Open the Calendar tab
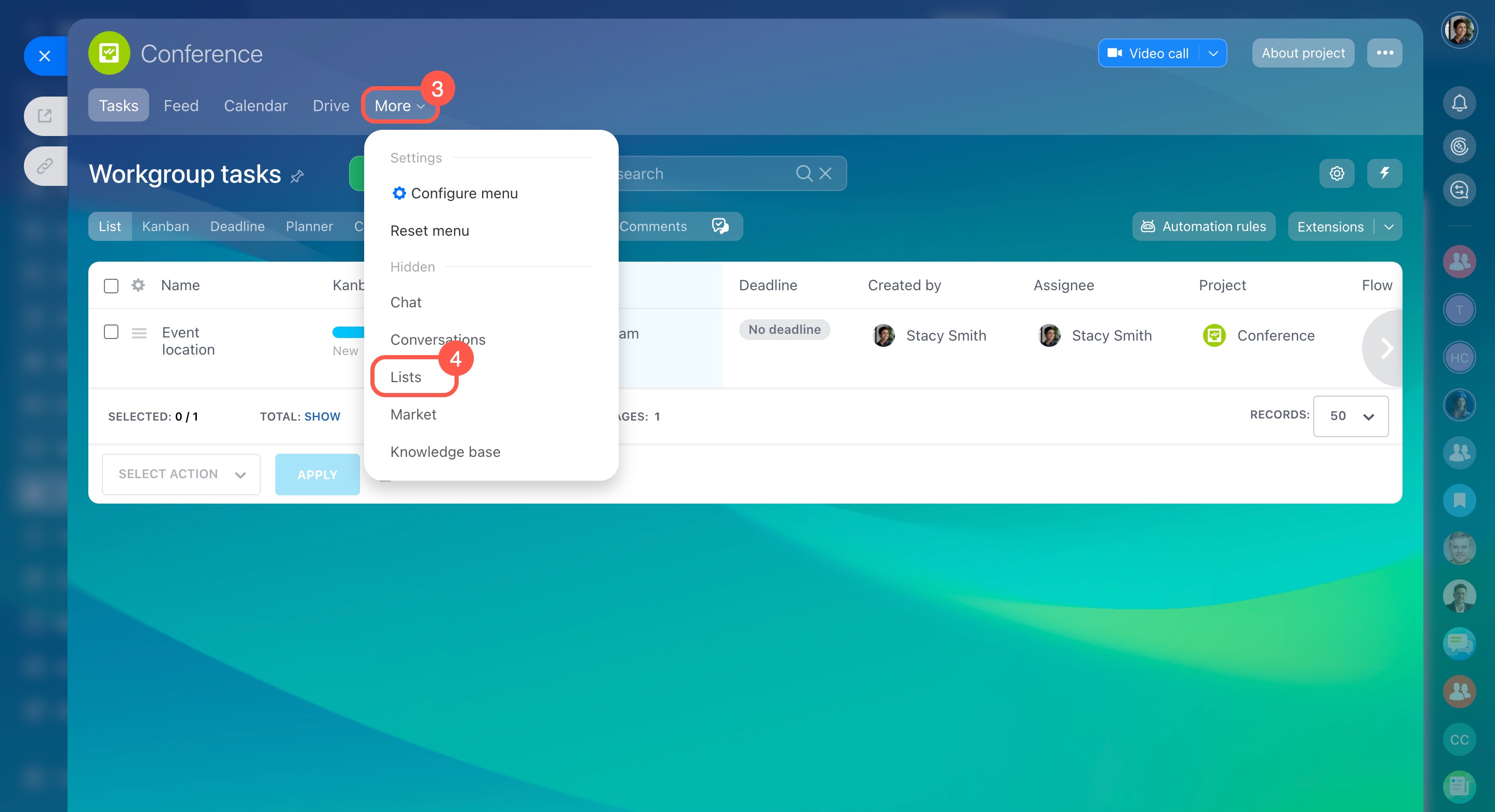The height and width of the screenshot is (812, 1495). (256, 105)
